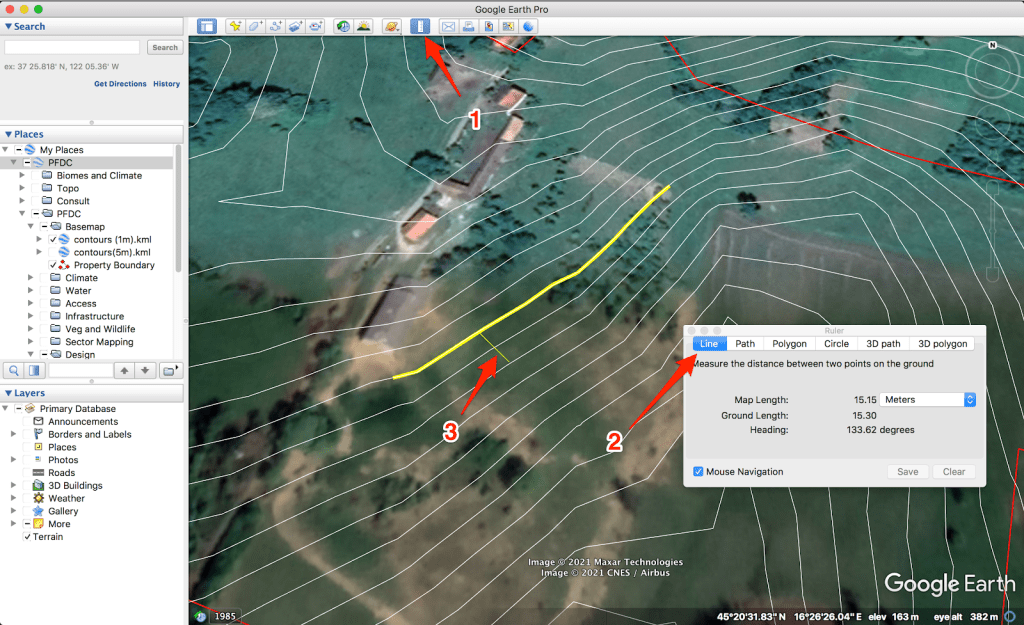Image resolution: width=1024 pixels, height=625 pixels.
Task: Click the zoom slider on the map
Action: pyautogui.click(x=993, y=232)
